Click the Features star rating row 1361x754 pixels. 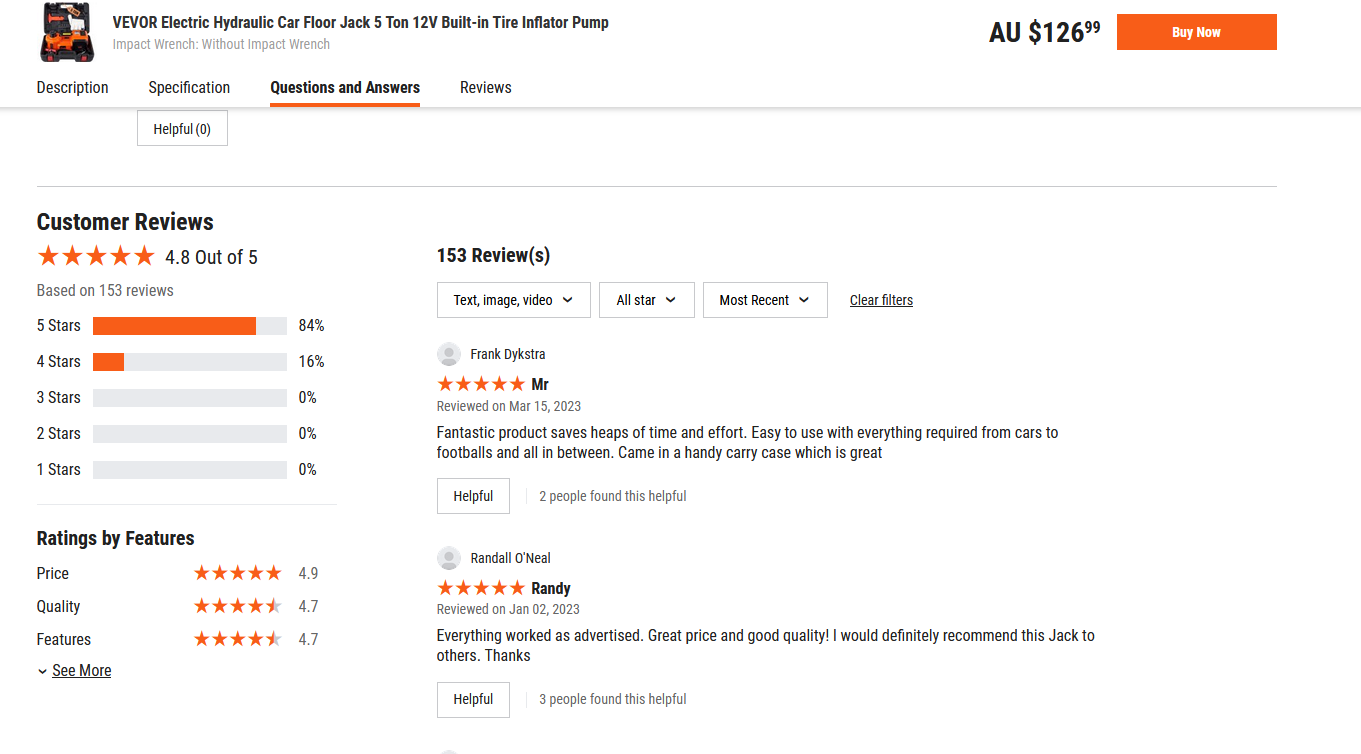pos(237,639)
